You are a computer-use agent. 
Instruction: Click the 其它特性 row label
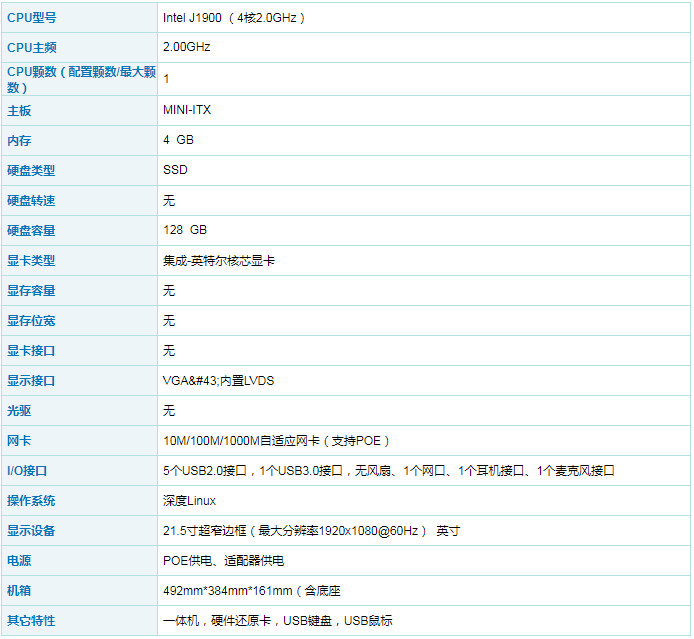pyautogui.click(x=31, y=620)
